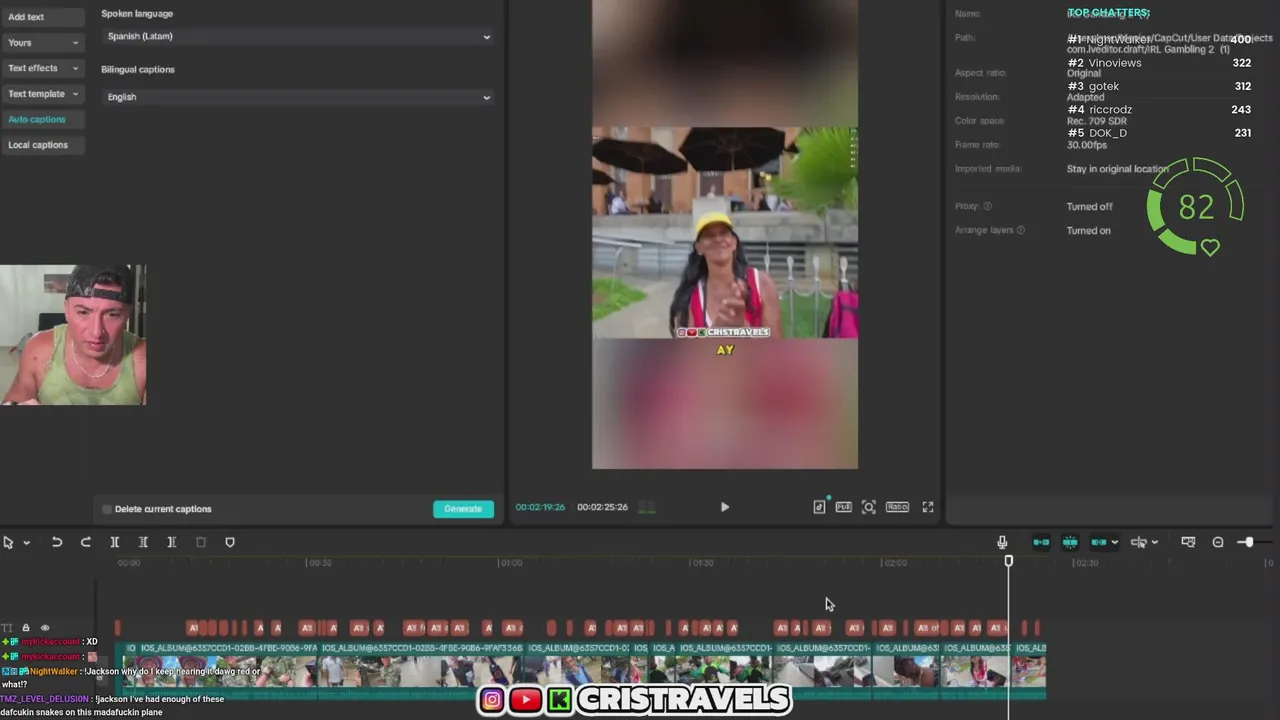Click Arrange layers 'Turned on' value
The height and width of the screenshot is (720, 1280).
click(x=1089, y=231)
